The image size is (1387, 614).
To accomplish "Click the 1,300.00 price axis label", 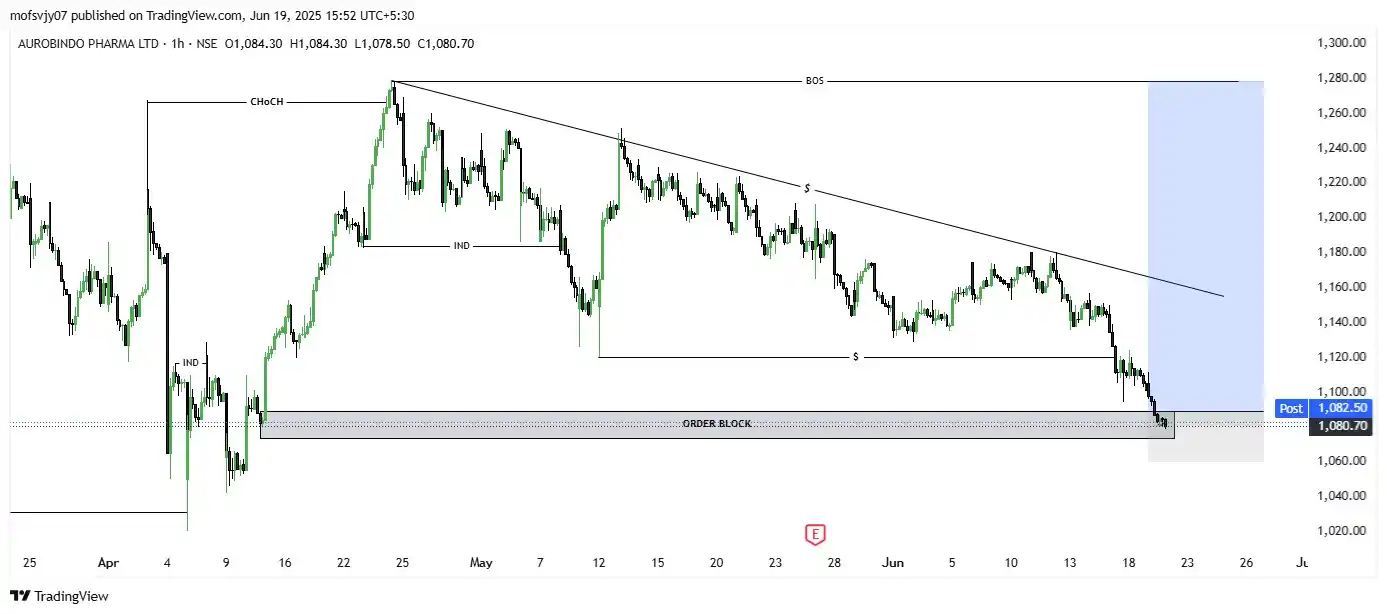I will pos(1342,43).
